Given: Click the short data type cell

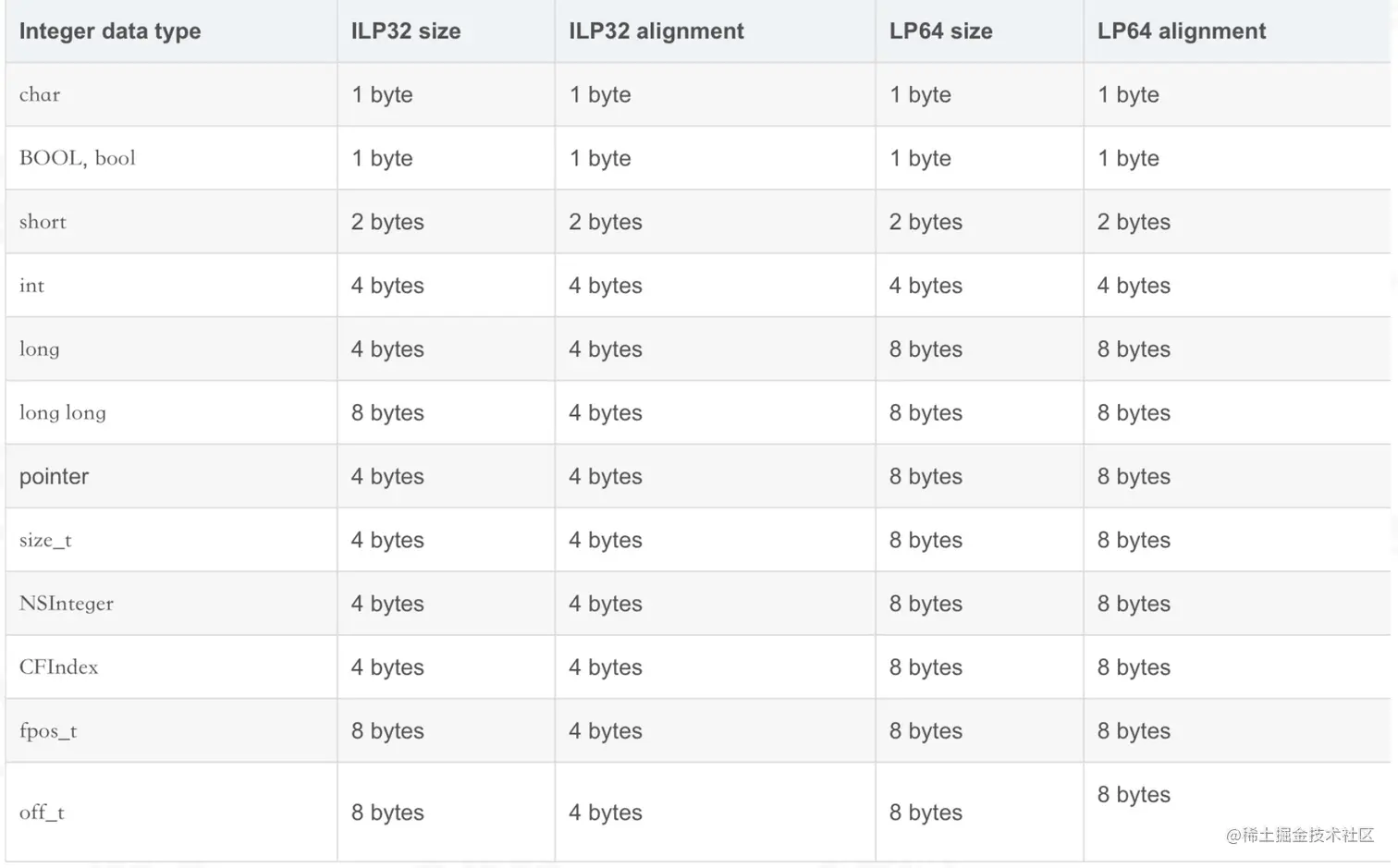Looking at the screenshot, I should 43,222.
